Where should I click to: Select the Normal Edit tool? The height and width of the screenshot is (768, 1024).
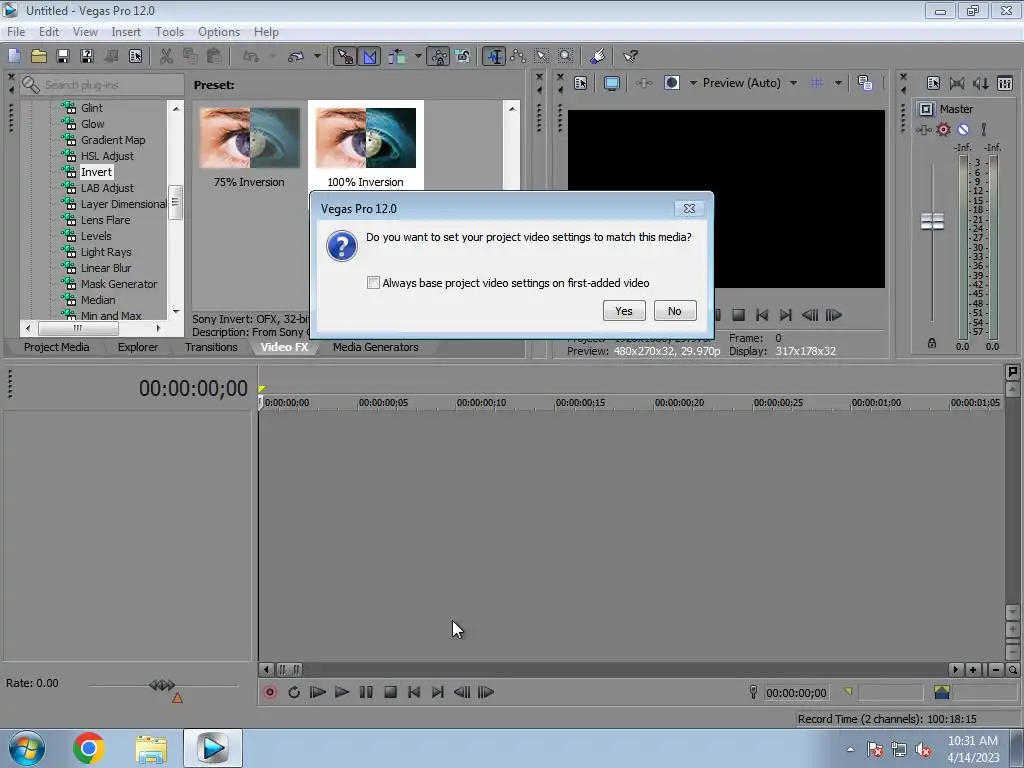[494, 56]
